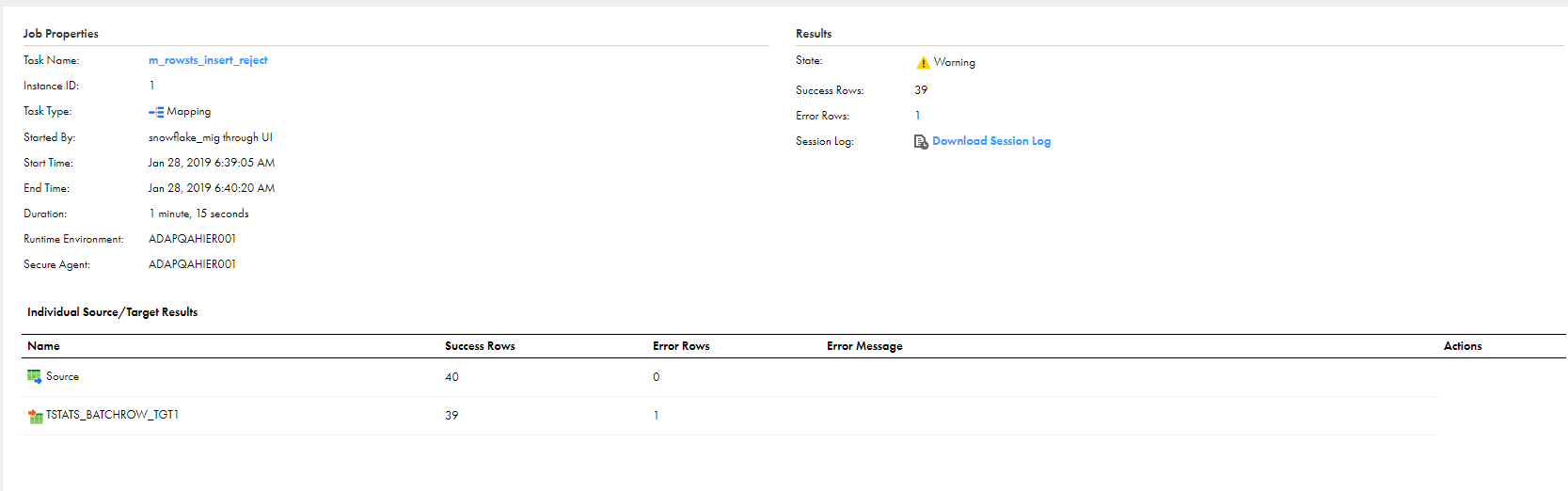Click the End Time value 6:40:20 AM
Screen dimensions: 1568x491
(x=212, y=188)
